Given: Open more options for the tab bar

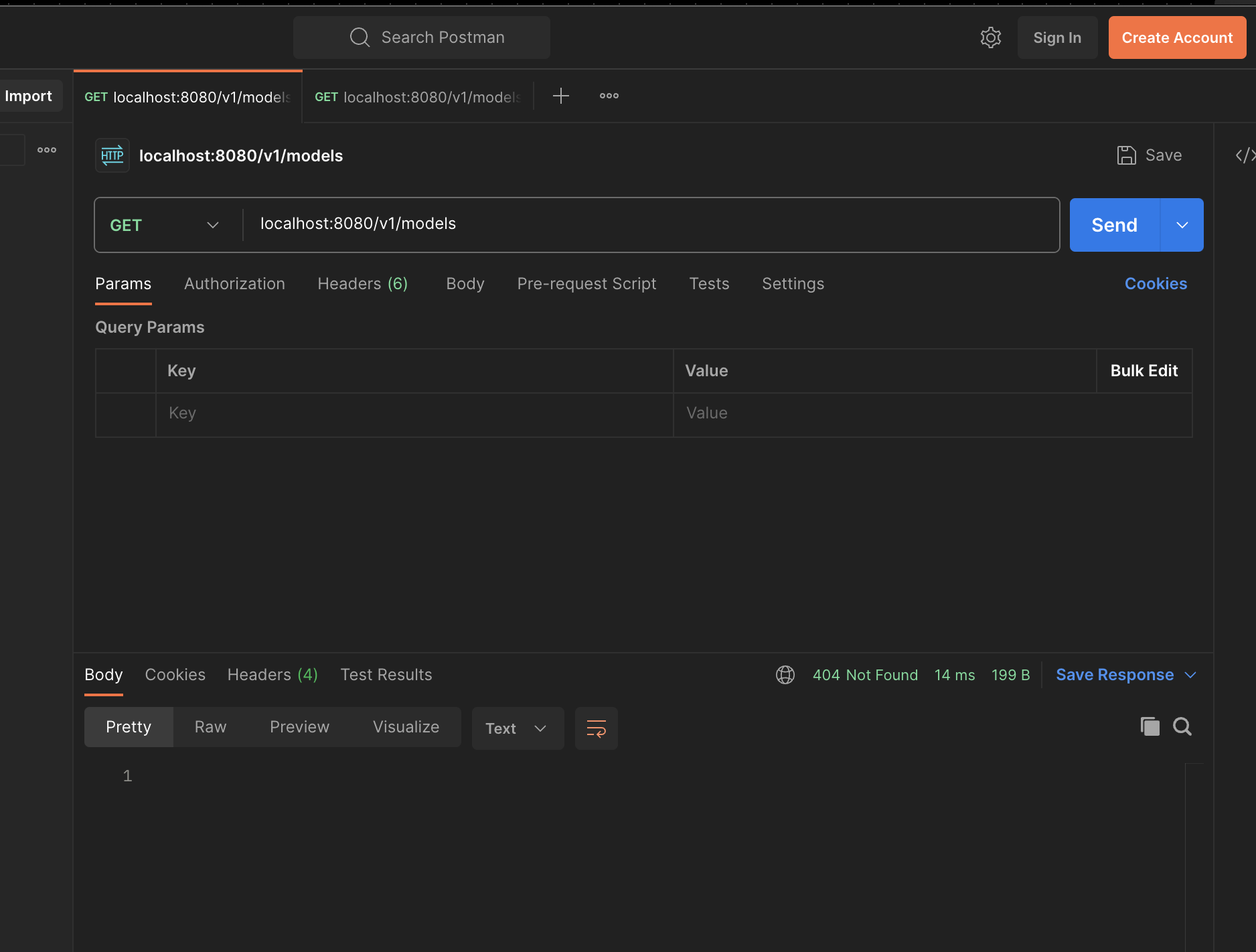Looking at the screenshot, I should (608, 96).
